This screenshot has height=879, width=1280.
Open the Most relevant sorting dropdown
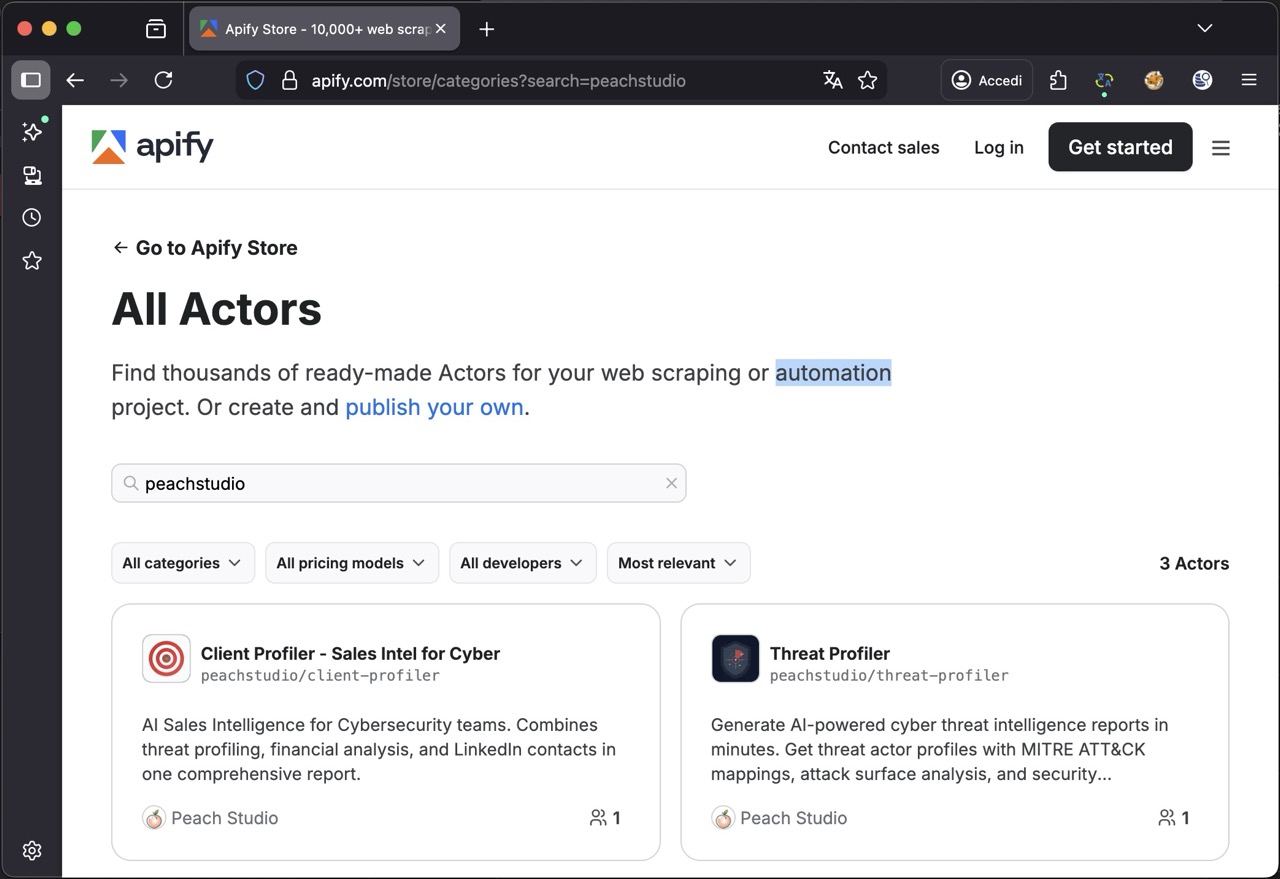click(x=678, y=562)
